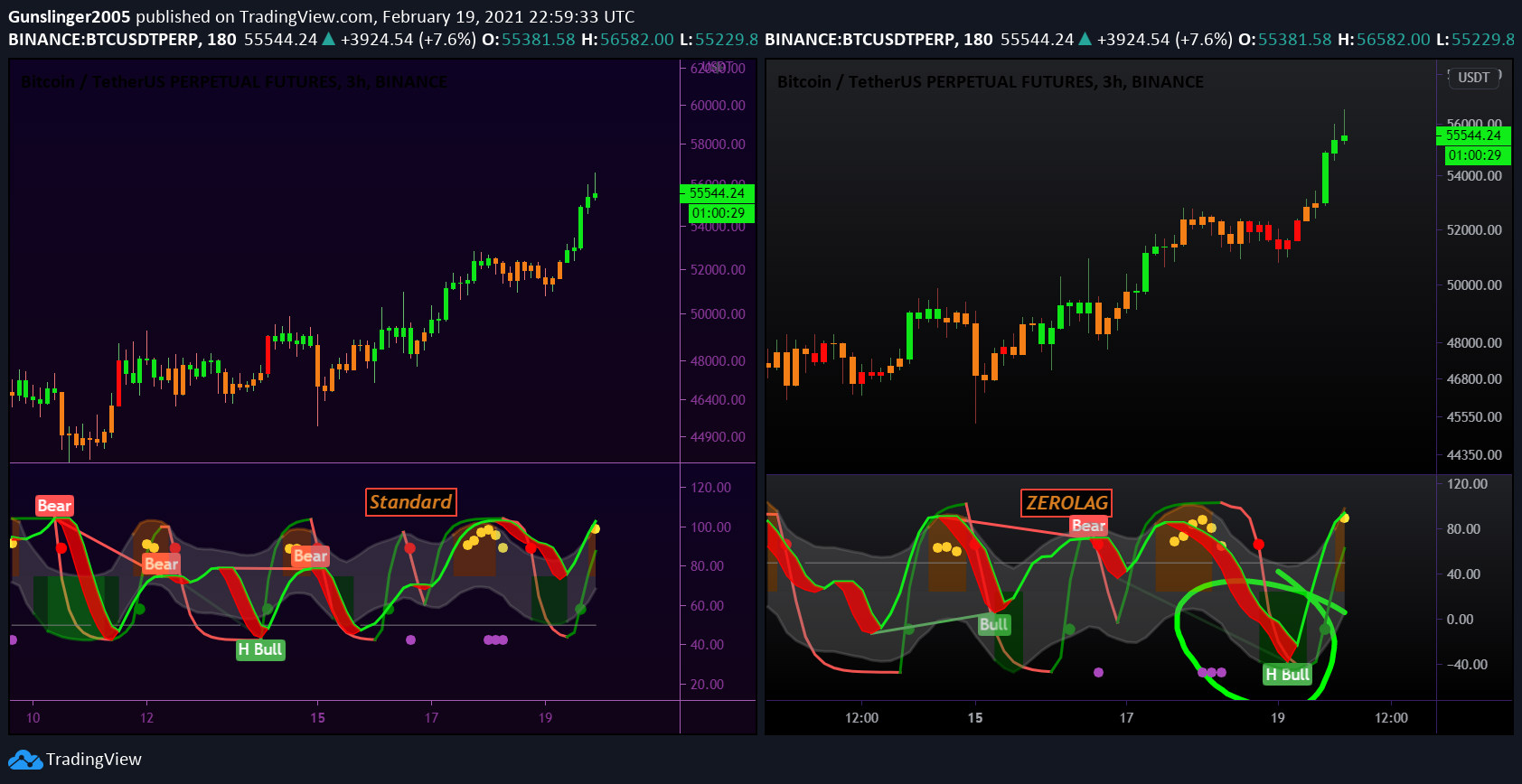The height and width of the screenshot is (784, 1522).
Task: Click the right header symbol BINANCE:BTCUSDTPERP, 180
Action: coord(878,40)
